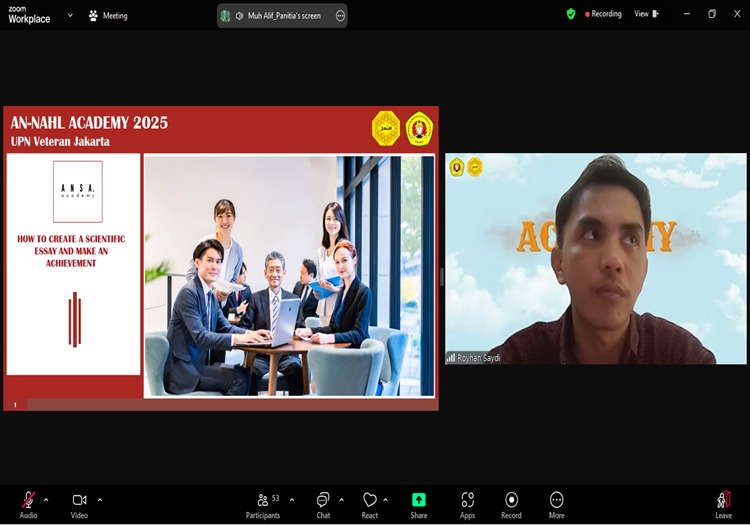Click the green Share screen button

(418, 501)
